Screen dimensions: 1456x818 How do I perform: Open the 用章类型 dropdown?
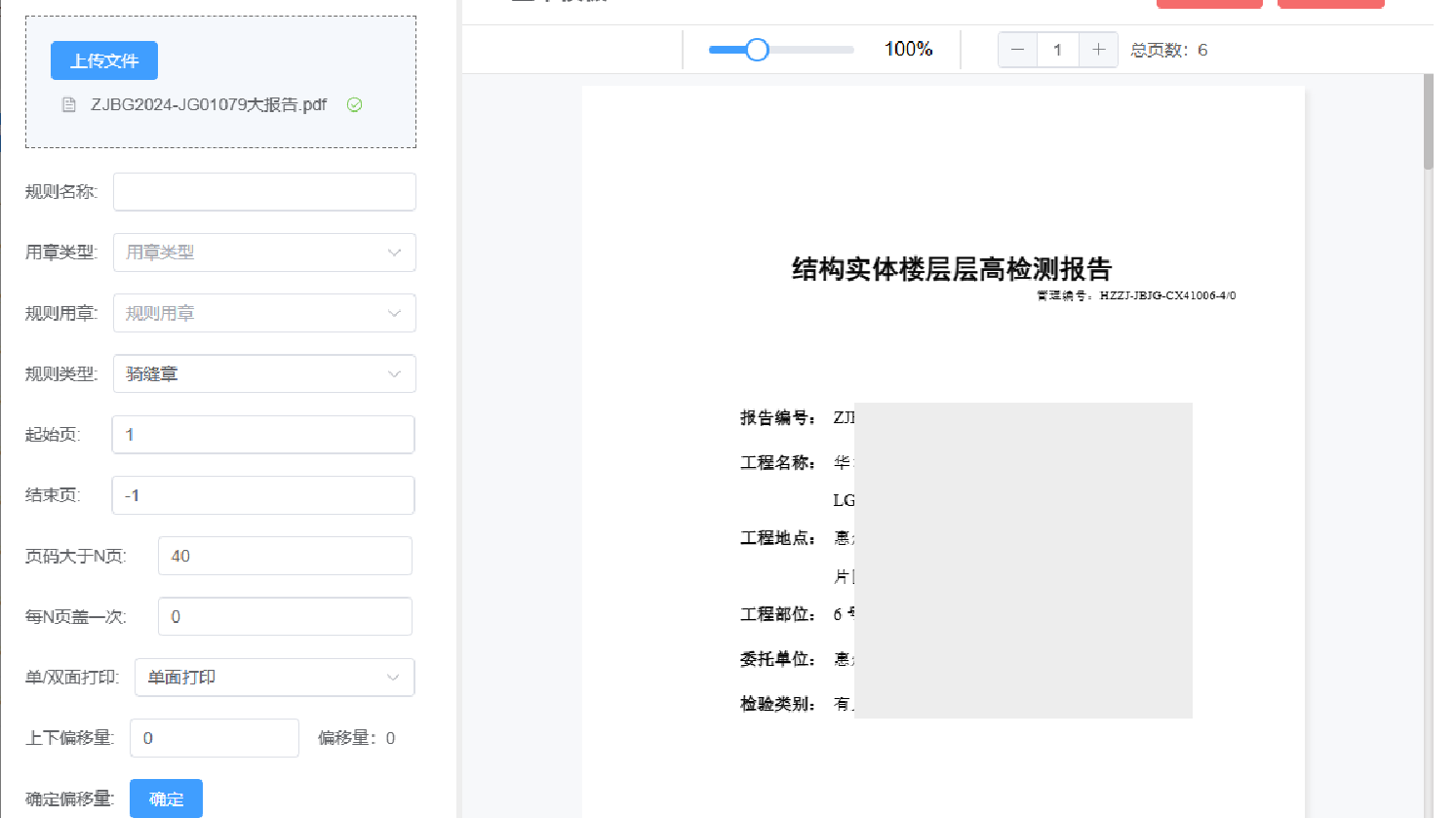(x=263, y=252)
